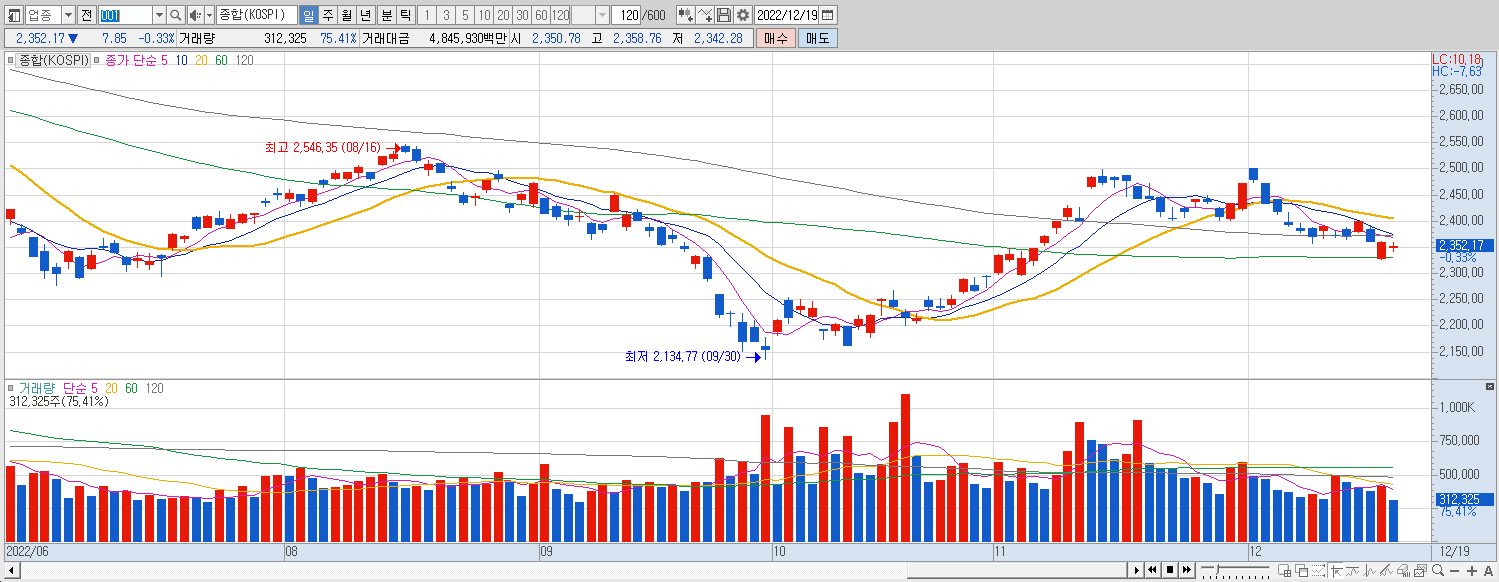Click the fast-forward button in playback controls
The height and width of the screenshot is (582, 1499).
pyautogui.click(x=1186, y=570)
